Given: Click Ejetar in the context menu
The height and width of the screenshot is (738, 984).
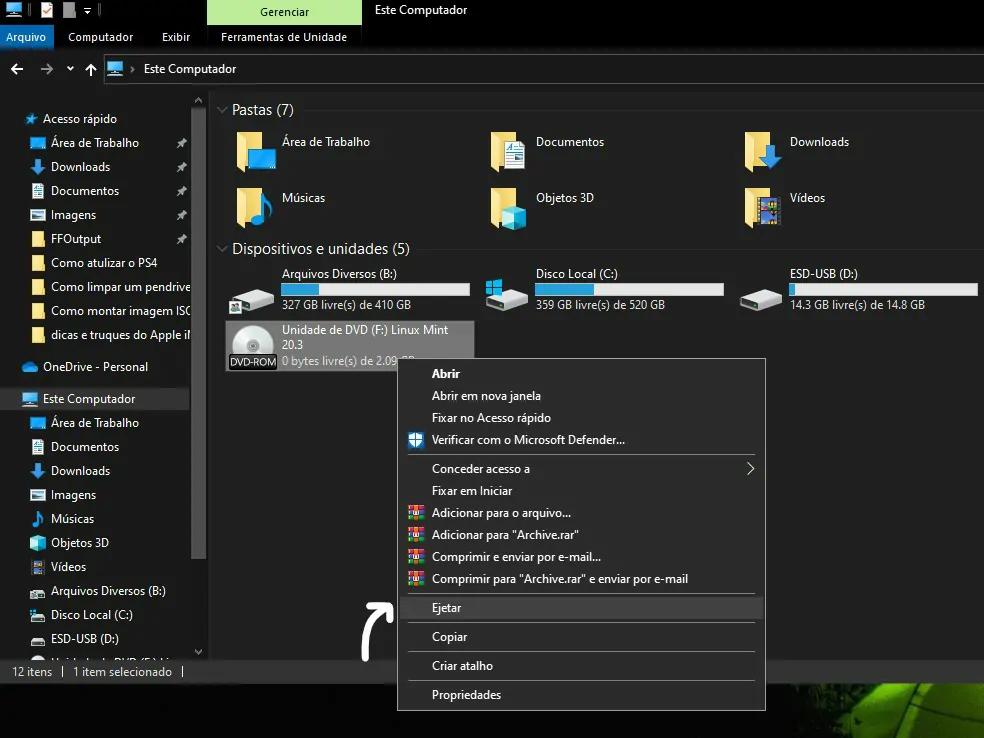Looking at the screenshot, I should click(581, 608).
